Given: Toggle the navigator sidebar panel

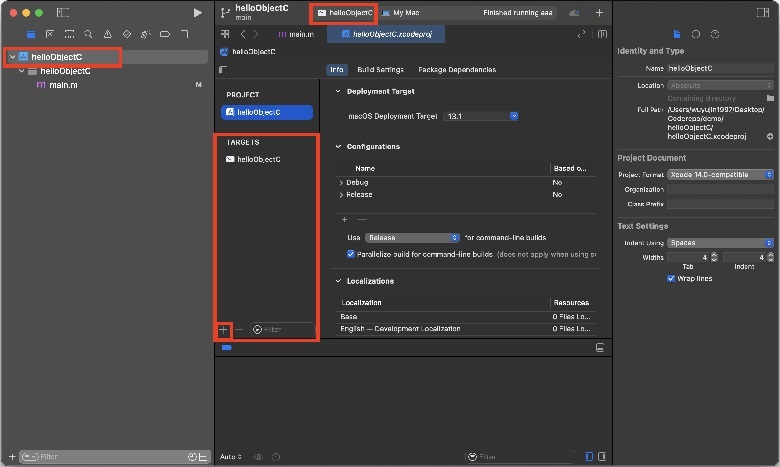Looking at the screenshot, I should [x=63, y=12].
